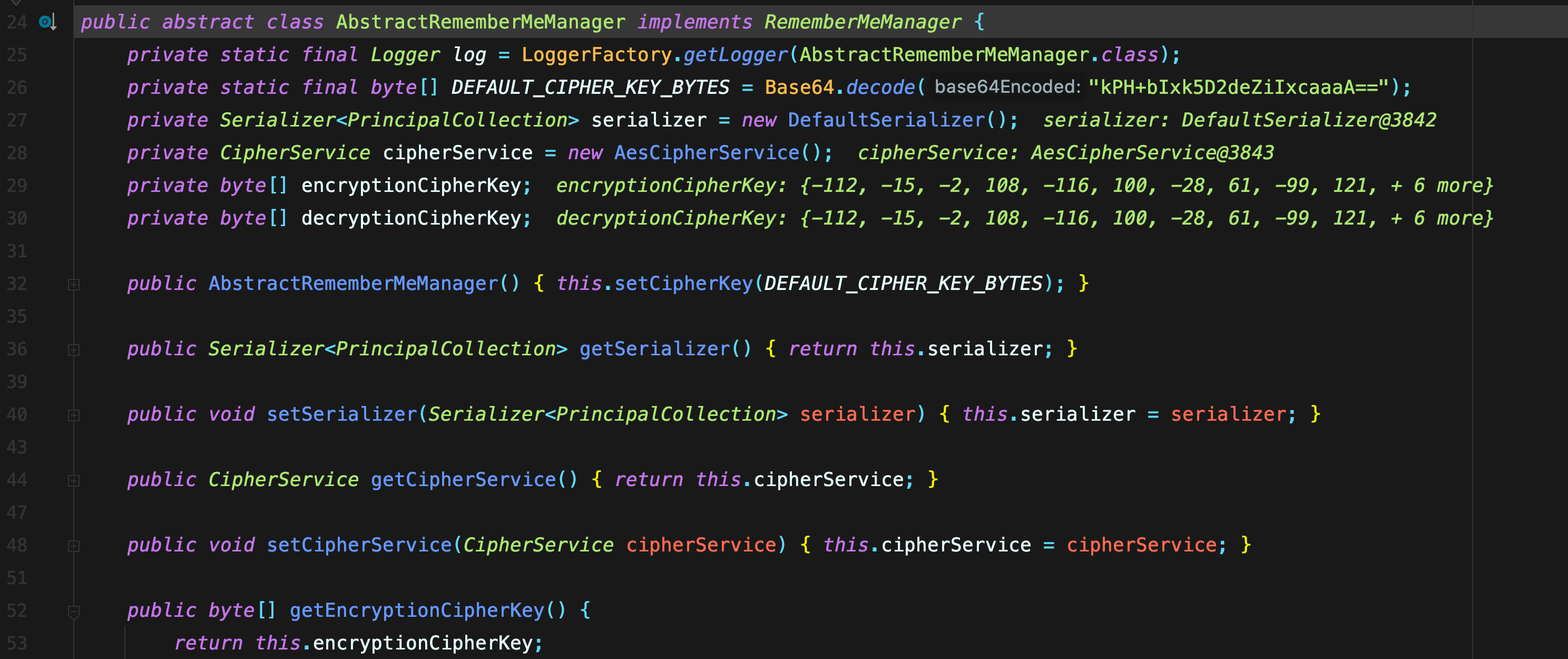Click the inline debug value AesCipherService@3843
The image size is (1568, 659).
pos(1152,153)
